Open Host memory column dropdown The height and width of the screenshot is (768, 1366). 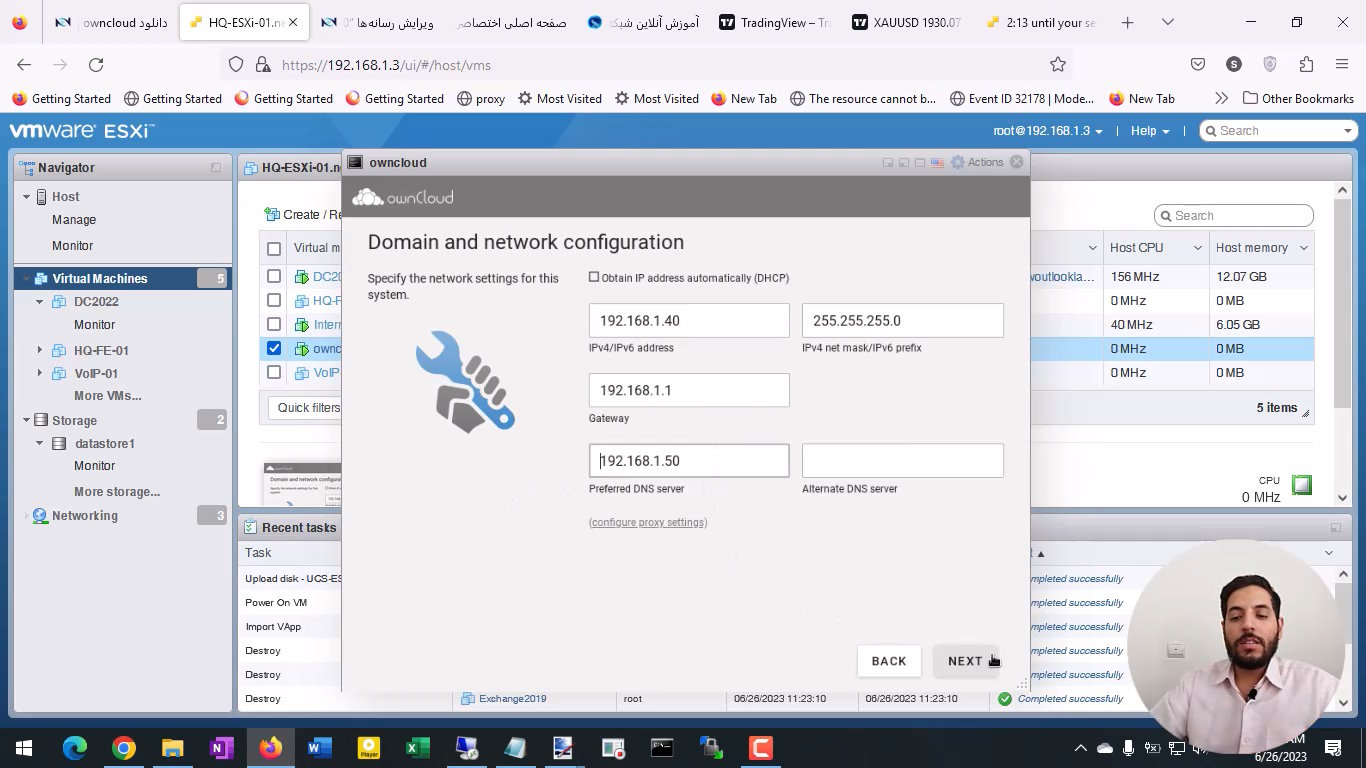coord(1304,248)
